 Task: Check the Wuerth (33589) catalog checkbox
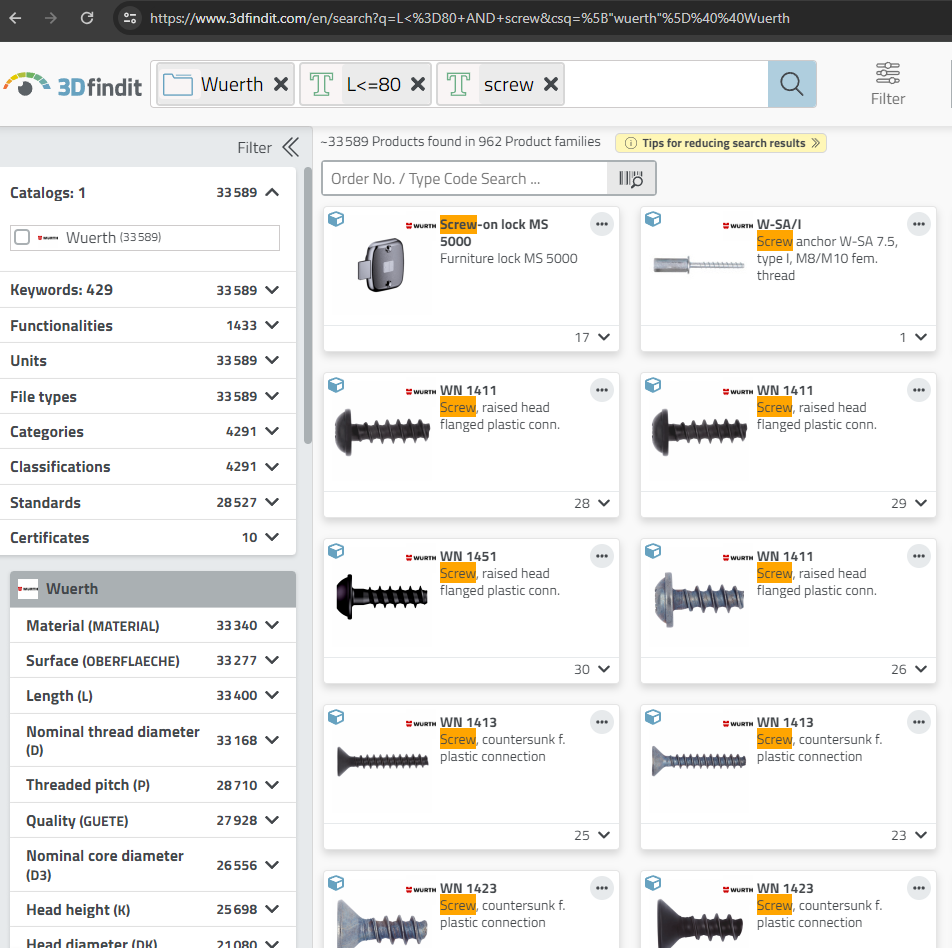point(20,237)
